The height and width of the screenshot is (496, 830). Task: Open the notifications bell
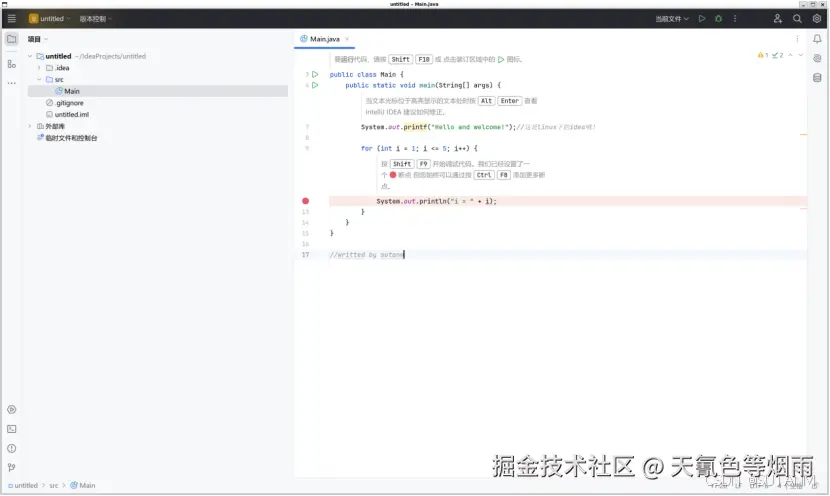click(817, 39)
